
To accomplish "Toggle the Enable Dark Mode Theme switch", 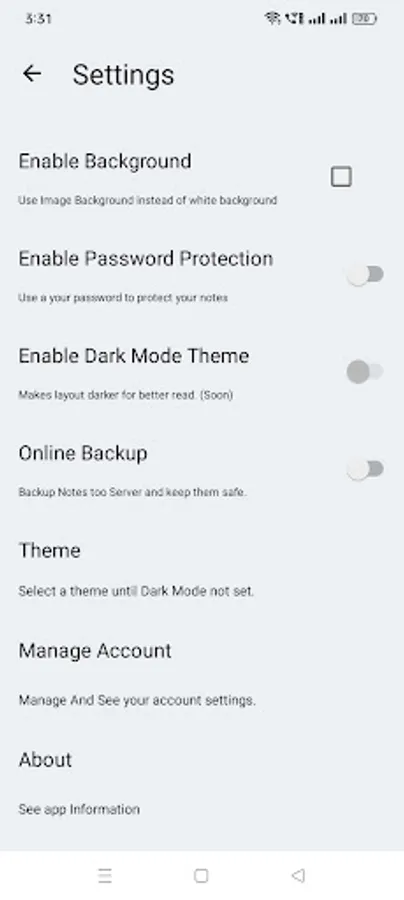I will [366, 371].
